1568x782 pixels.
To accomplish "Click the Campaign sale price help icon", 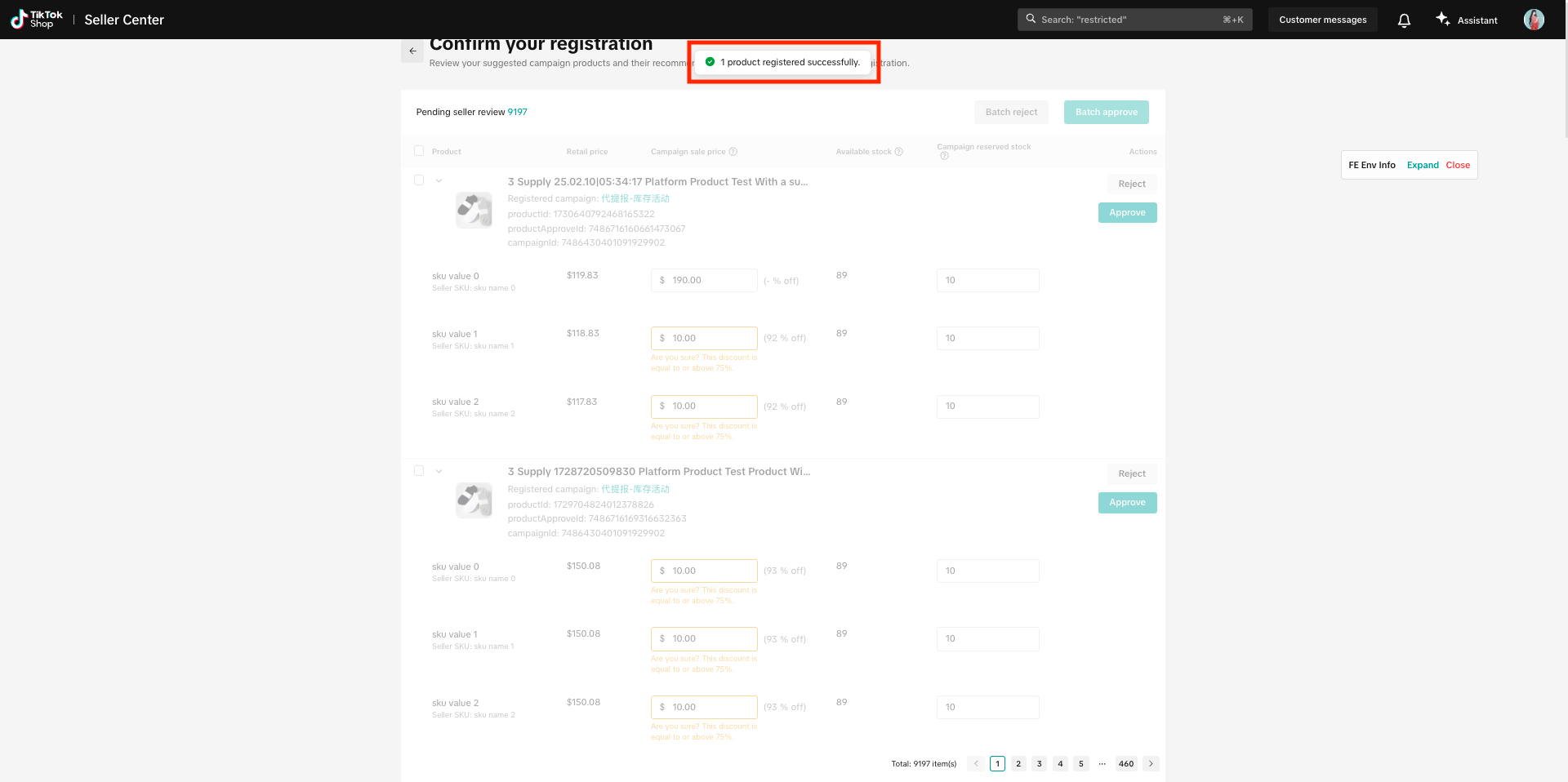I will [733, 152].
